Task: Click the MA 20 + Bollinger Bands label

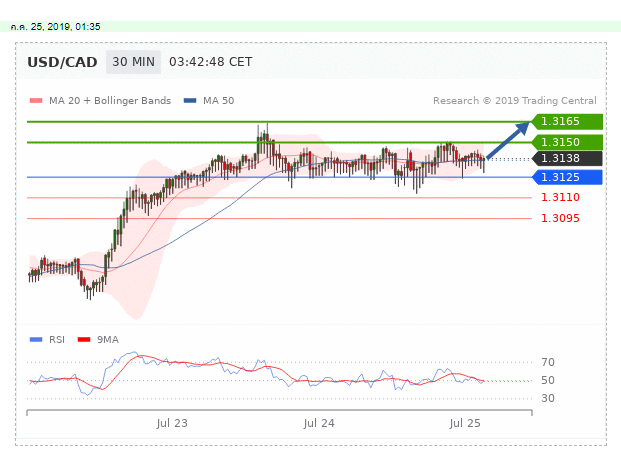Action: coord(110,101)
